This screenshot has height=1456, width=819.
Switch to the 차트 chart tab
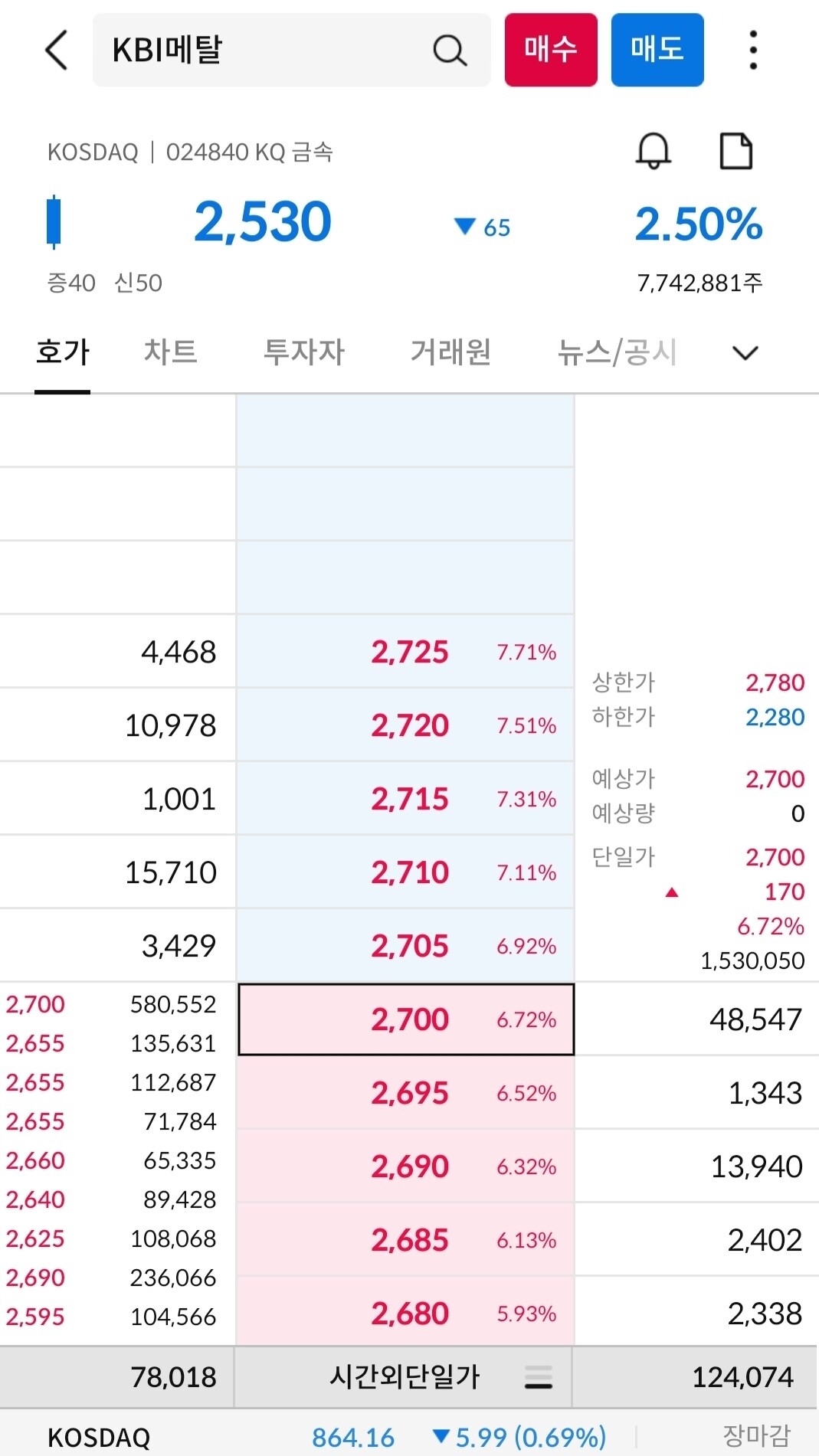pyautogui.click(x=172, y=352)
